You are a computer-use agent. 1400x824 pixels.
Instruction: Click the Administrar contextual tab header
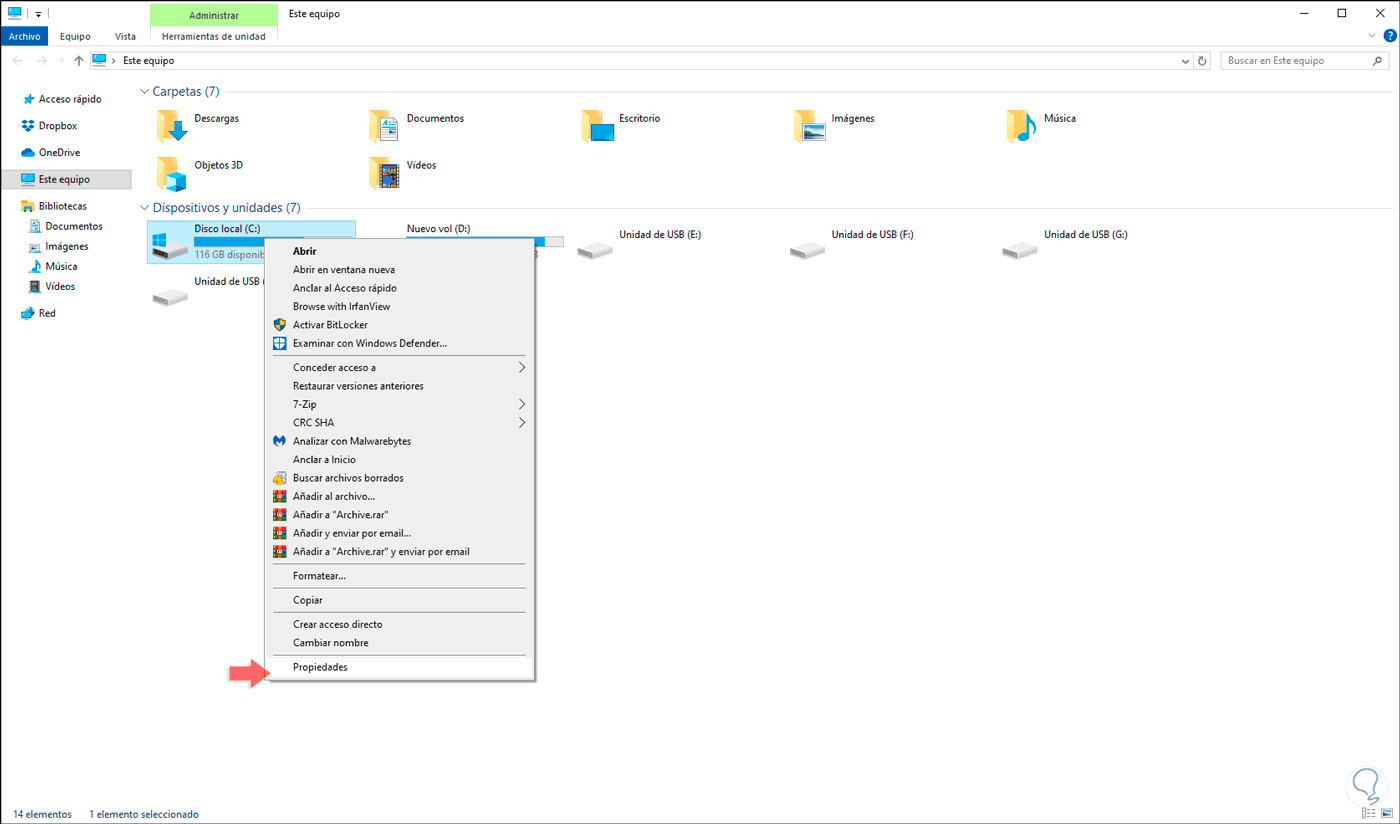point(214,15)
